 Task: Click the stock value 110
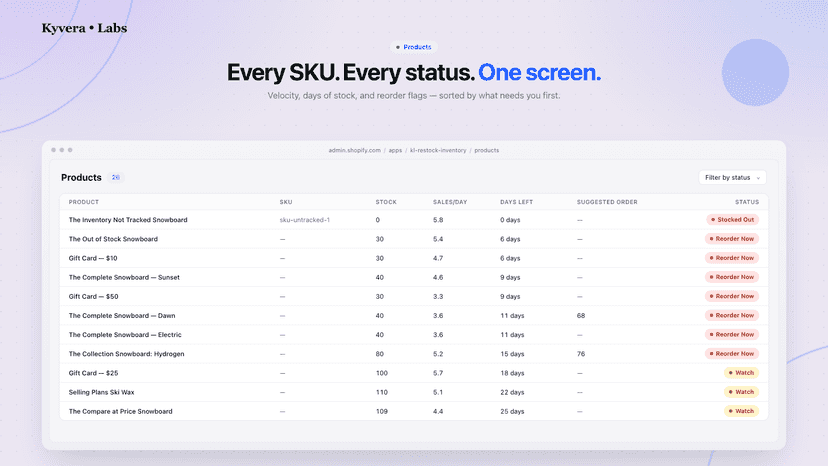pyautogui.click(x=382, y=392)
